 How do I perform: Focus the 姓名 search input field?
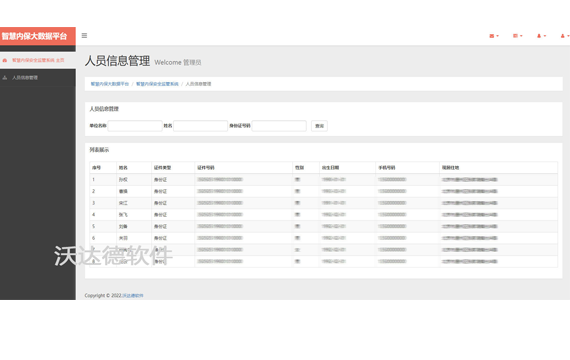[x=201, y=126]
